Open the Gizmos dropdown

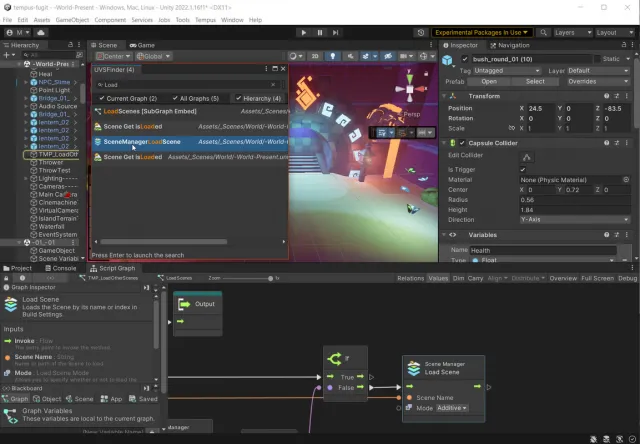point(427,56)
